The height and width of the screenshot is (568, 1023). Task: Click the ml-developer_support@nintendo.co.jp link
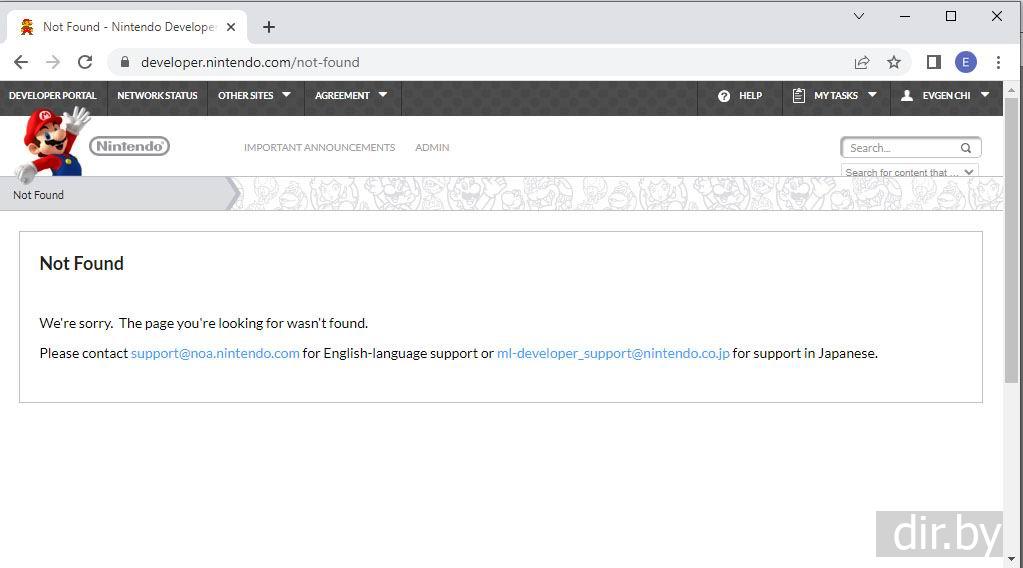(x=613, y=353)
